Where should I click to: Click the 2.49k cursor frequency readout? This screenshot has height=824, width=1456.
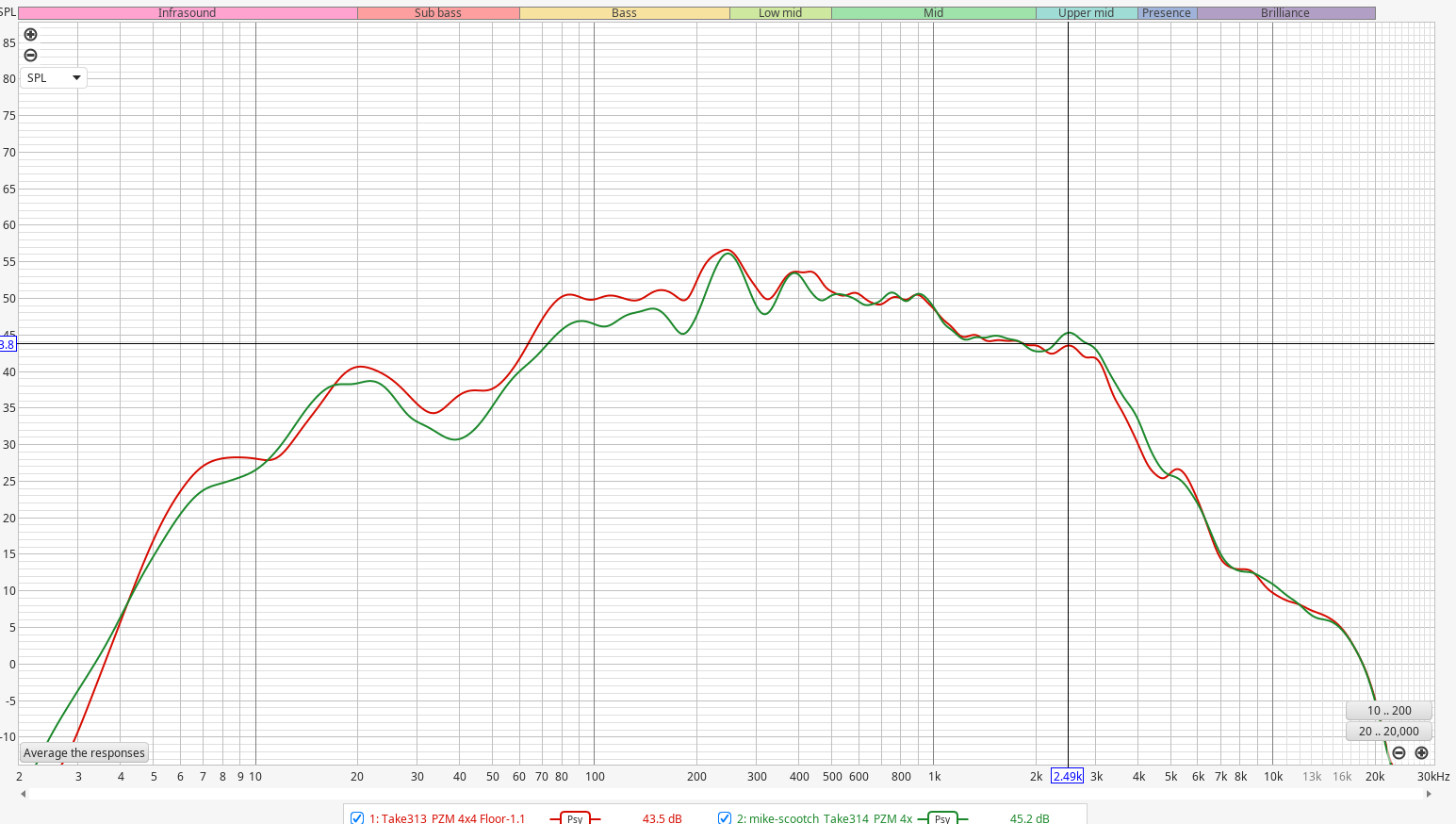click(1067, 776)
